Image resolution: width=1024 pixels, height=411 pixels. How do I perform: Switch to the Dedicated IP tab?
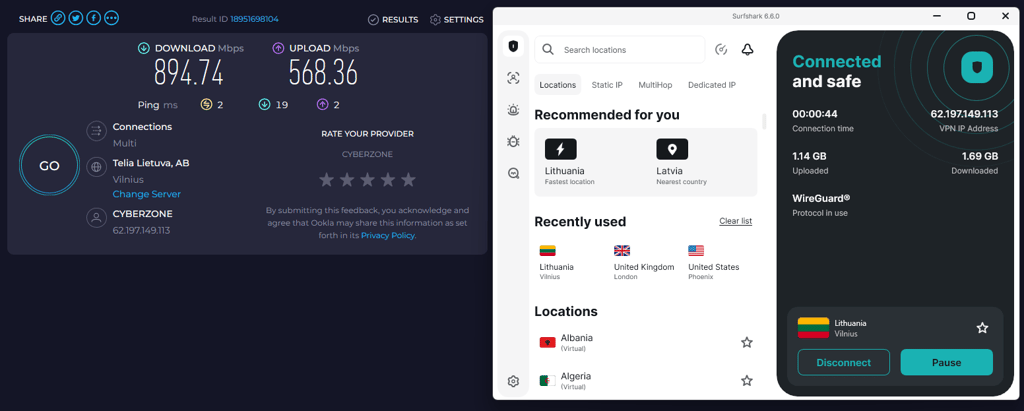tap(712, 85)
